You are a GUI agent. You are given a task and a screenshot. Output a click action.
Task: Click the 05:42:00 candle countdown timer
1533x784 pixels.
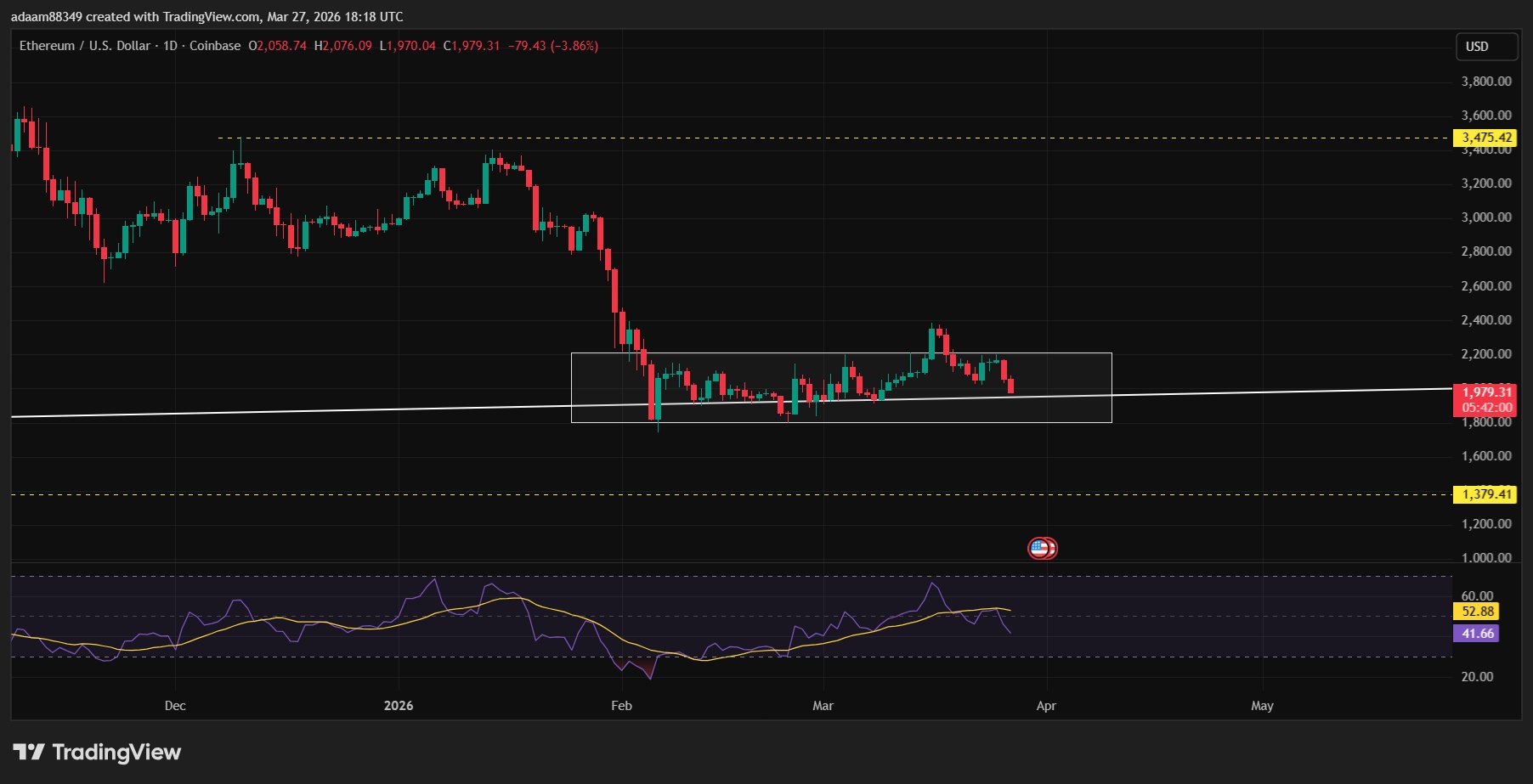tap(1485, 408)
